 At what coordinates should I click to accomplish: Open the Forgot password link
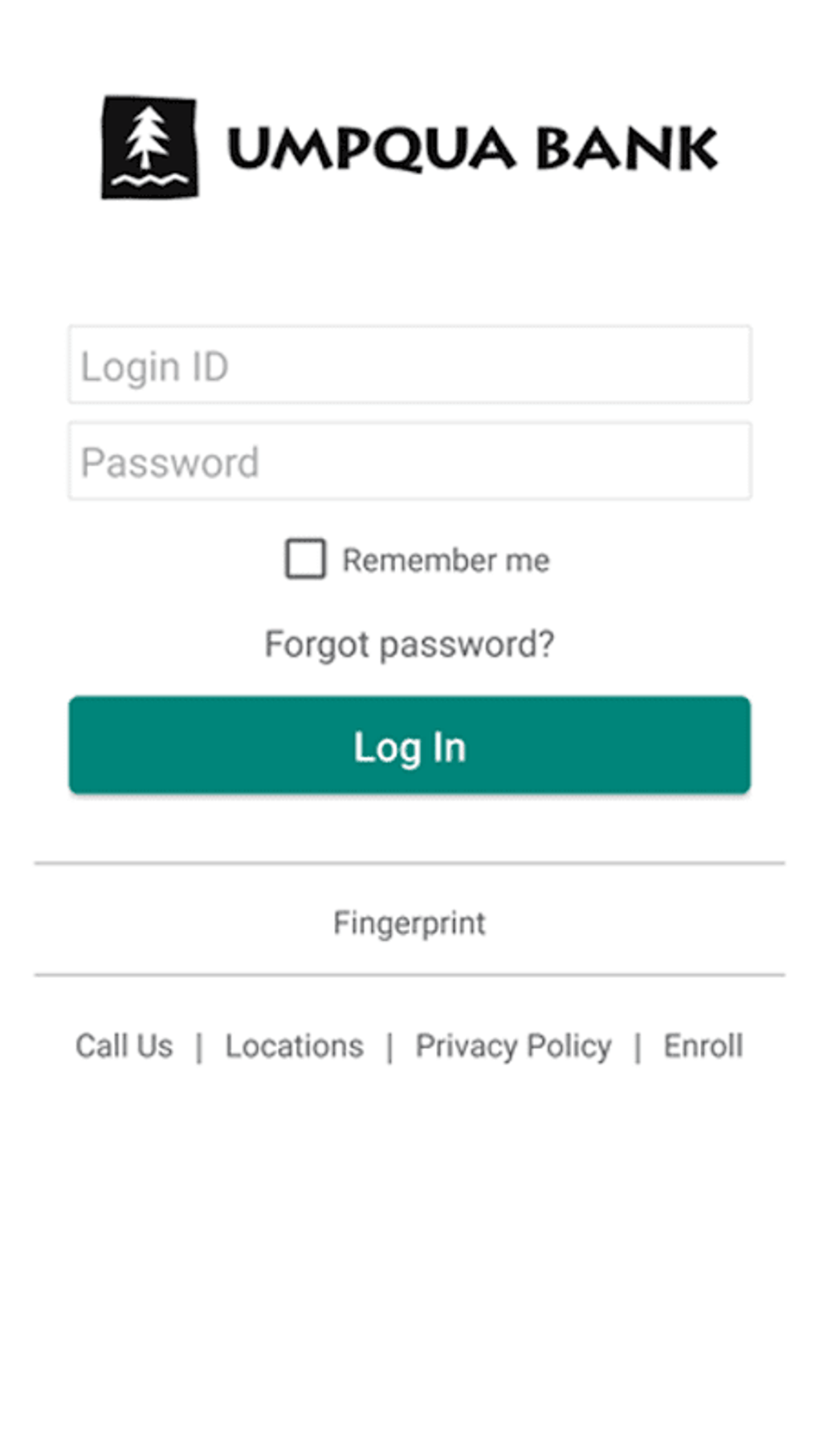409,644
